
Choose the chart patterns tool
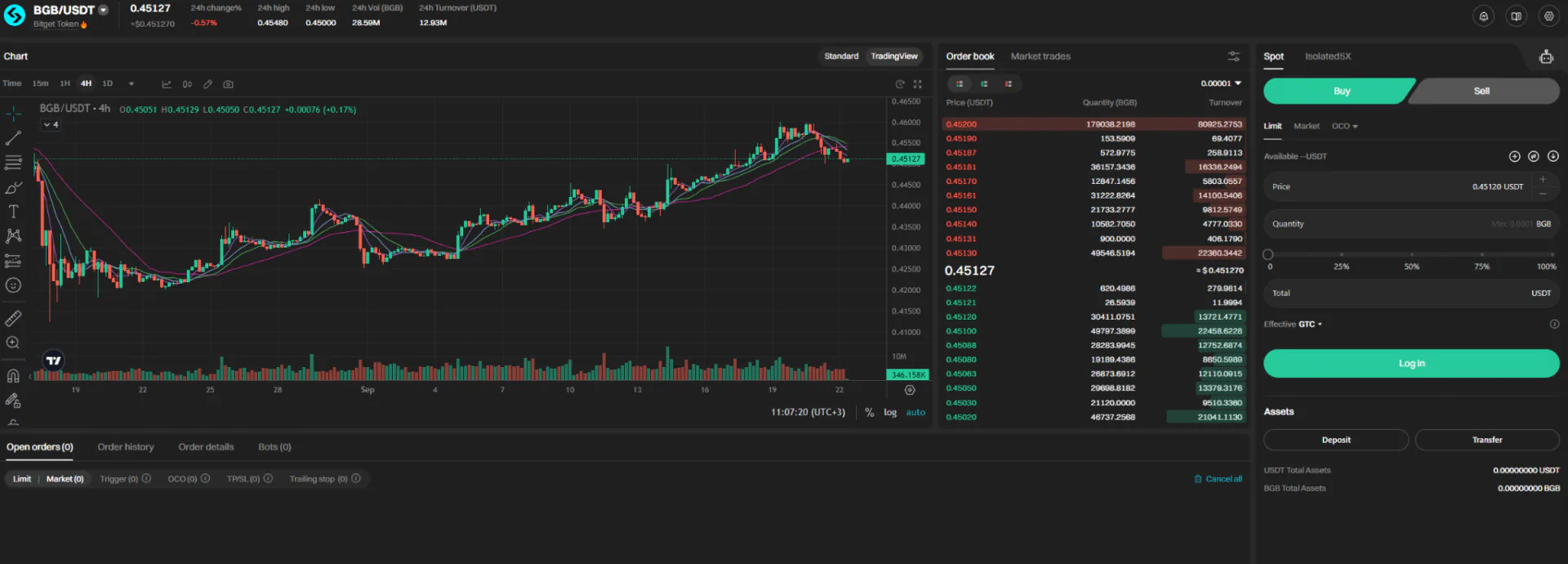click(x=13, y=236)
